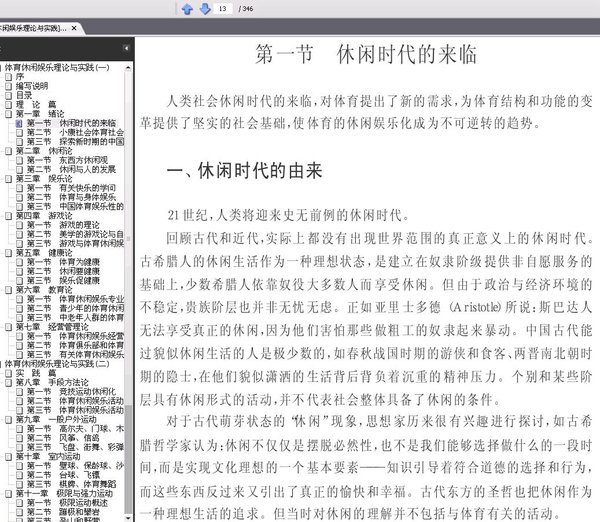
Task: Click page icon beside 目录 bookmark
Action: click(x=8, y=95)
